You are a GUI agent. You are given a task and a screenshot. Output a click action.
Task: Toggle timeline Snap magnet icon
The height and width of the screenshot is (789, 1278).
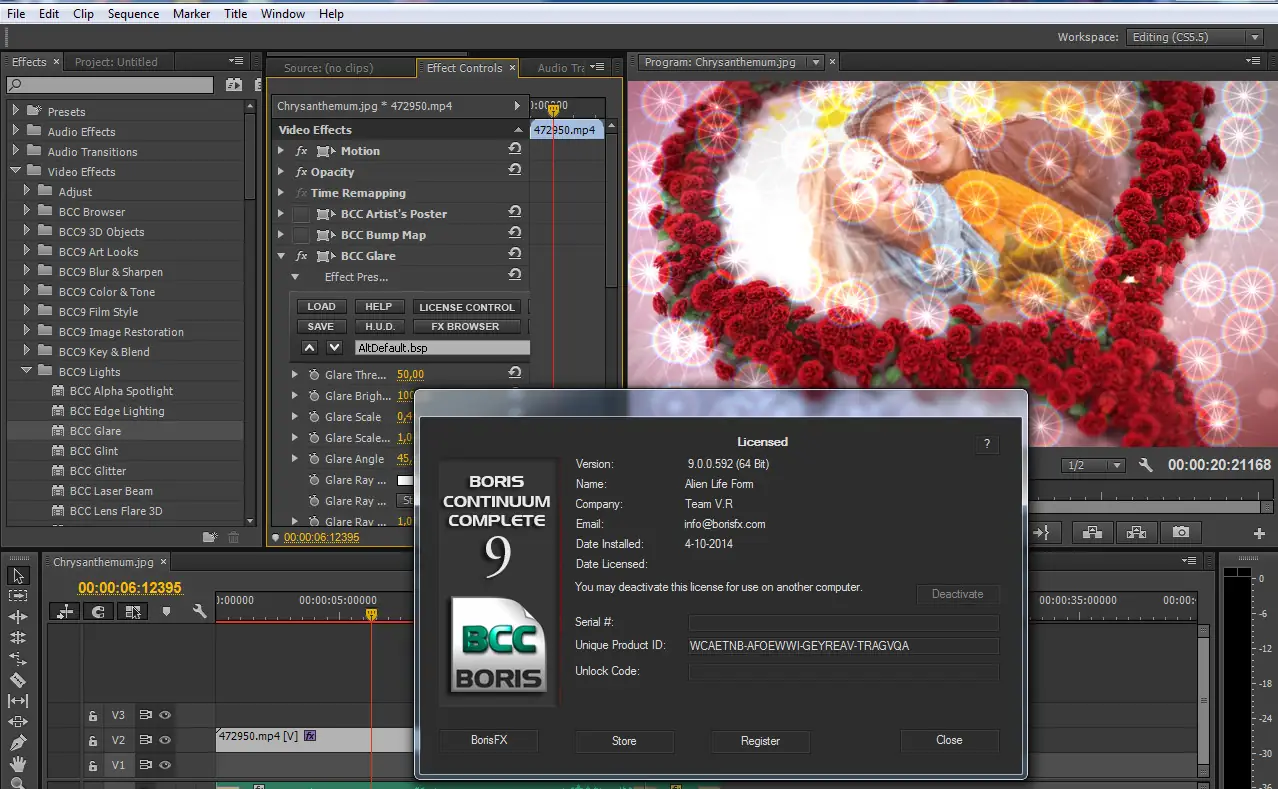[x=98, y=612]
